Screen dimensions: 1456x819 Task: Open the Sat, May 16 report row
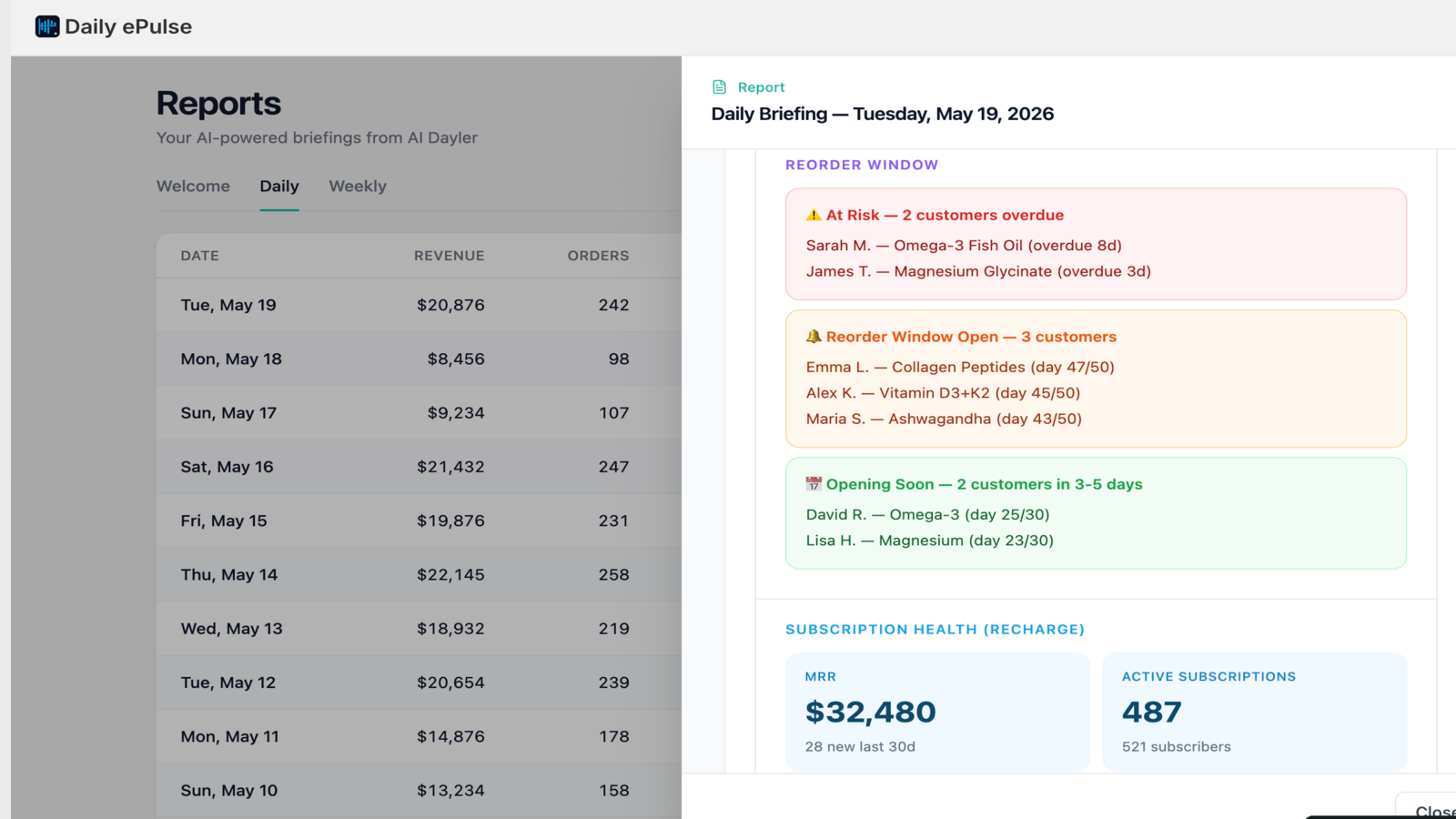coord(419,467)
